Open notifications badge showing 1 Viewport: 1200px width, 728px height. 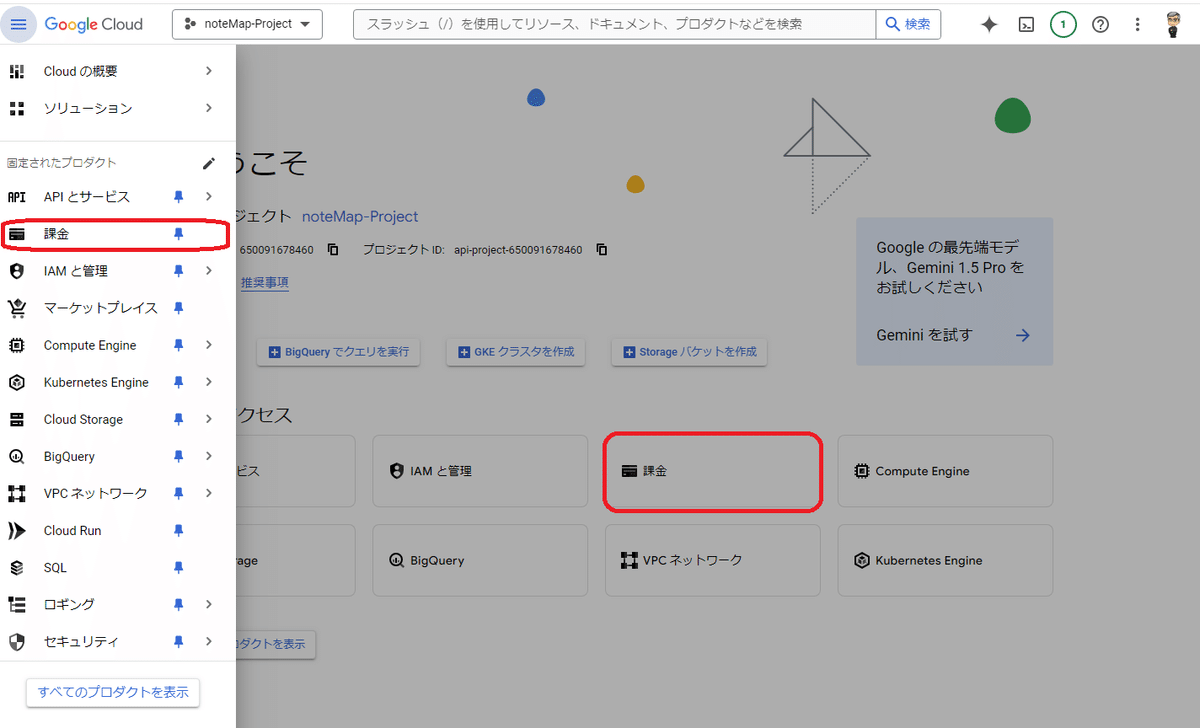point(1063,25)
